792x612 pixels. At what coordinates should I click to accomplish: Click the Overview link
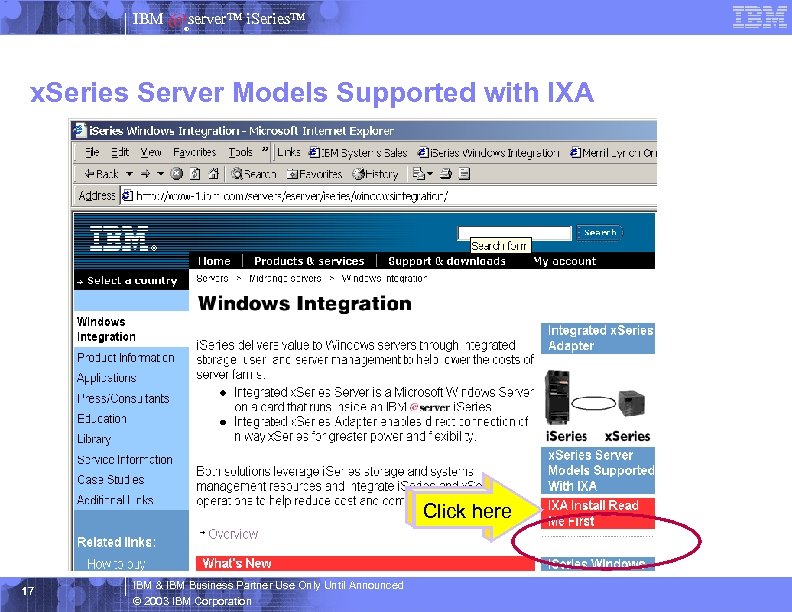[233, 534]
